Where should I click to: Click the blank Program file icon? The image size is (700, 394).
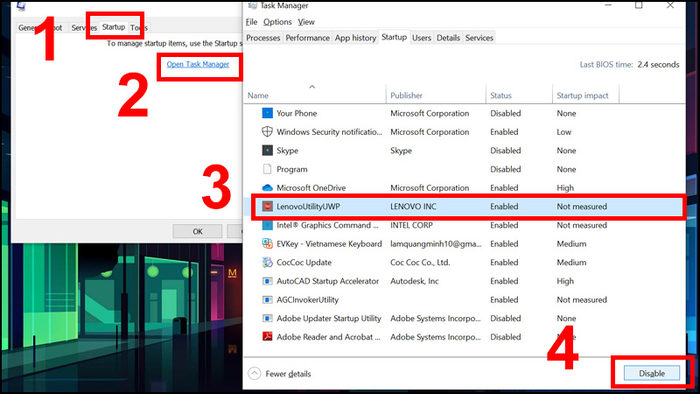pos(267,169)
